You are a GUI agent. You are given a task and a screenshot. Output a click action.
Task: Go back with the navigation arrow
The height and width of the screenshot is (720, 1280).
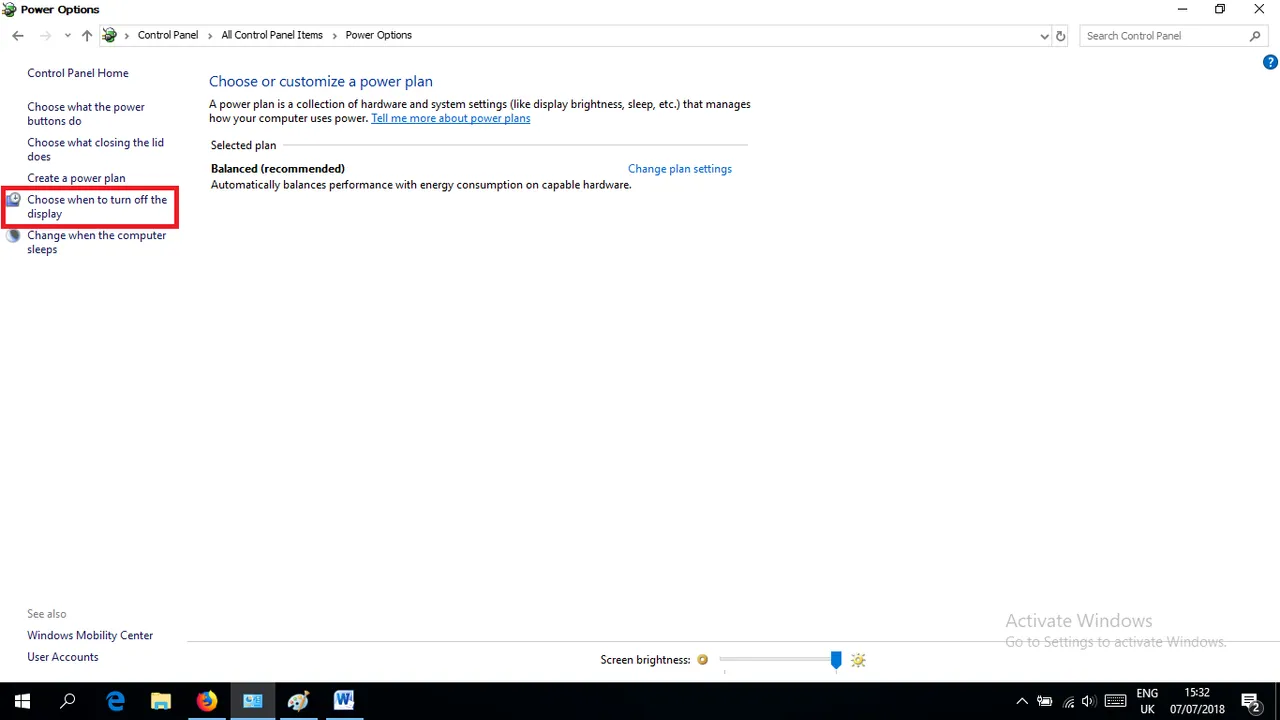pyautogui.click(x=17, y=36)
